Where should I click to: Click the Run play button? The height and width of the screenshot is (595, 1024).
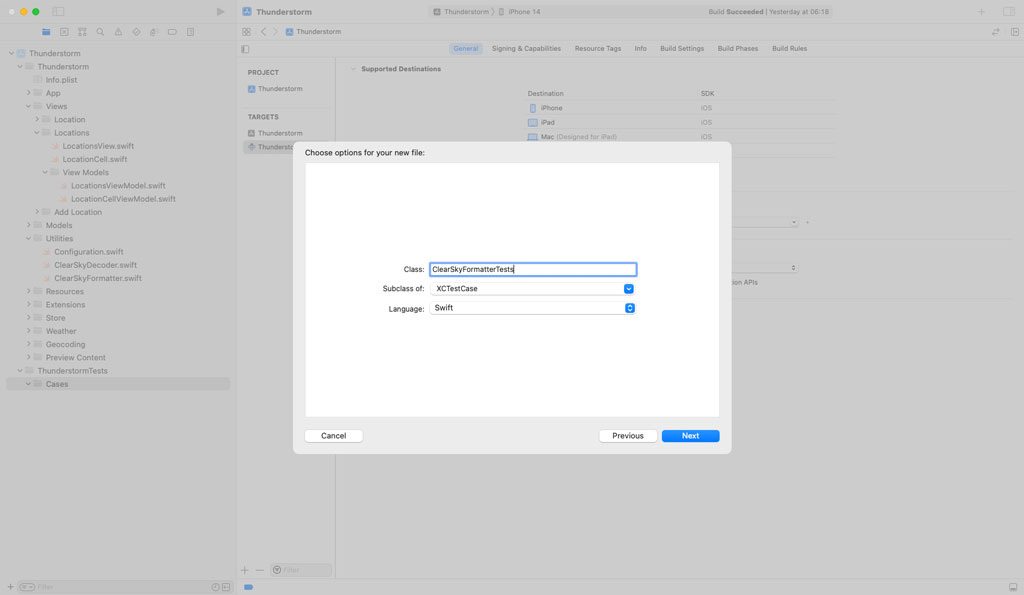coord(220,12)
